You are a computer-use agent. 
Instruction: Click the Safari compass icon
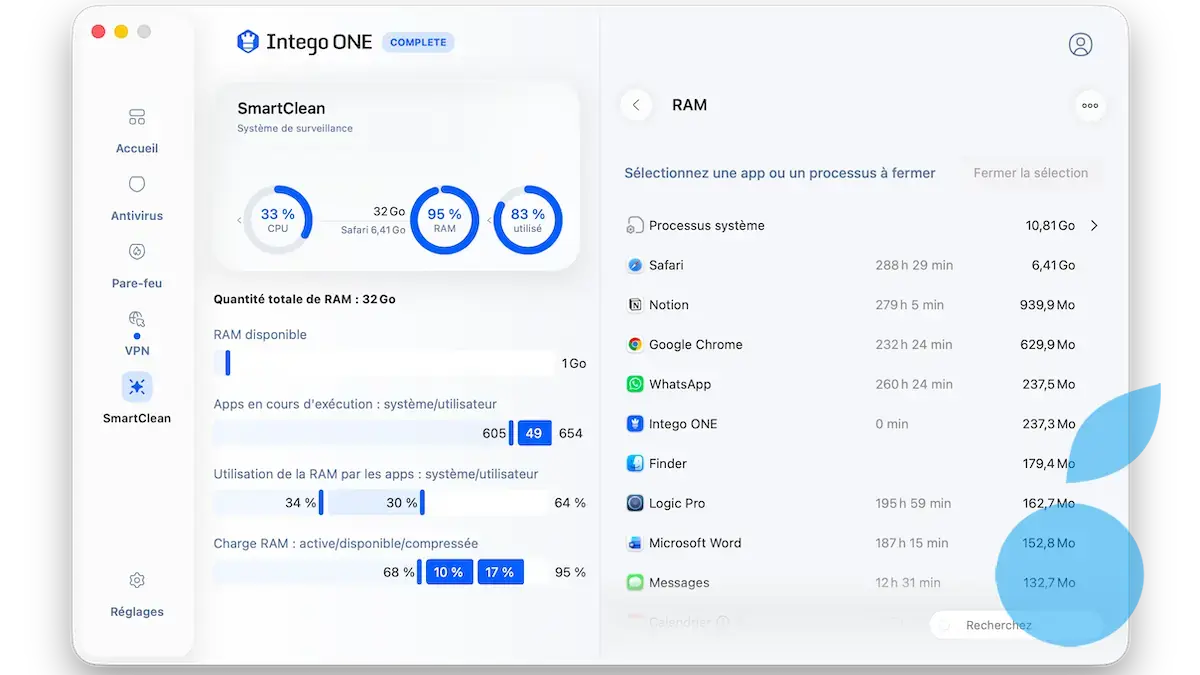click(x=634, y=265)
